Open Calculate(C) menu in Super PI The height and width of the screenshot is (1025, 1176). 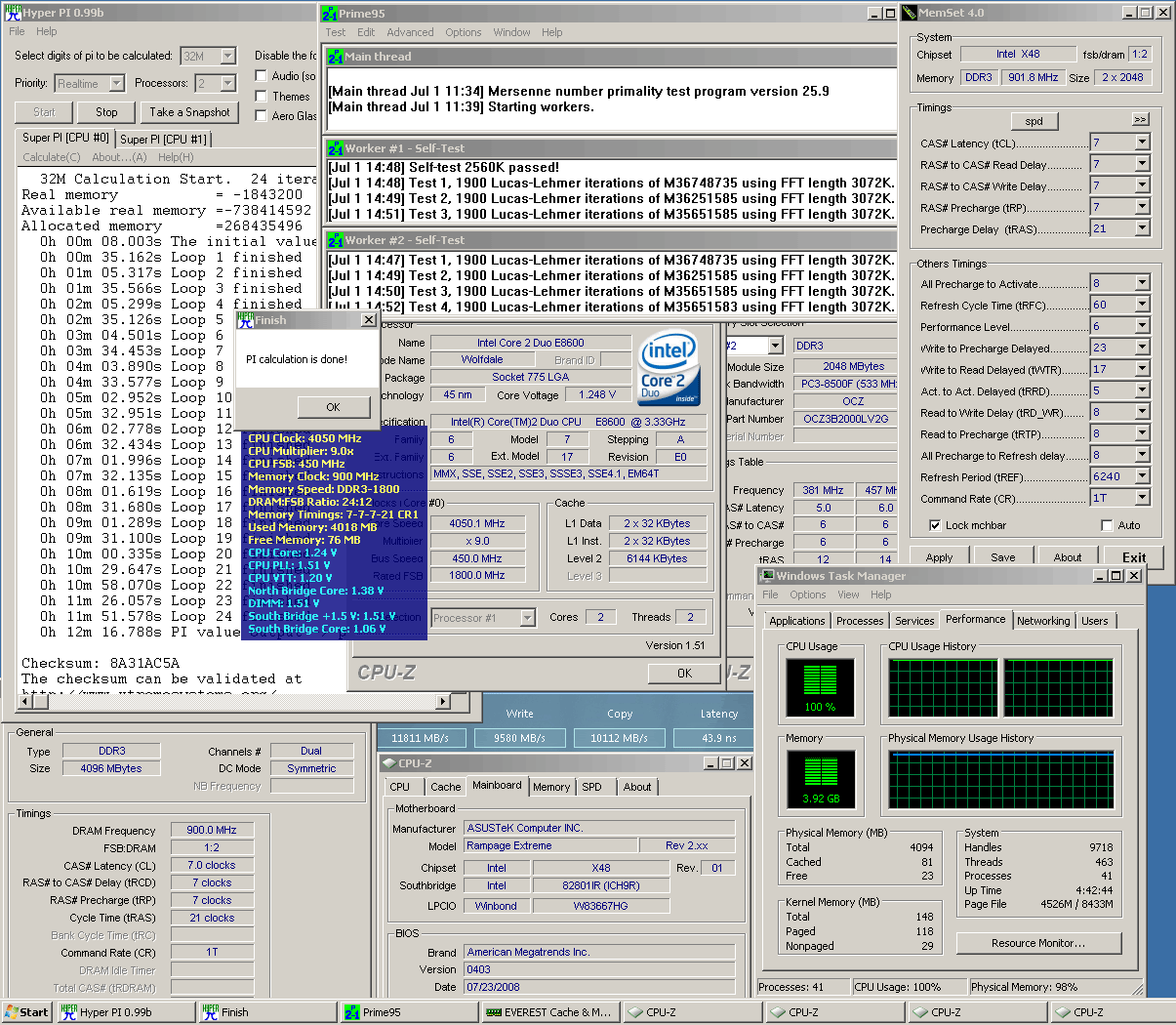pyautogui.click(x=52, y=157)
